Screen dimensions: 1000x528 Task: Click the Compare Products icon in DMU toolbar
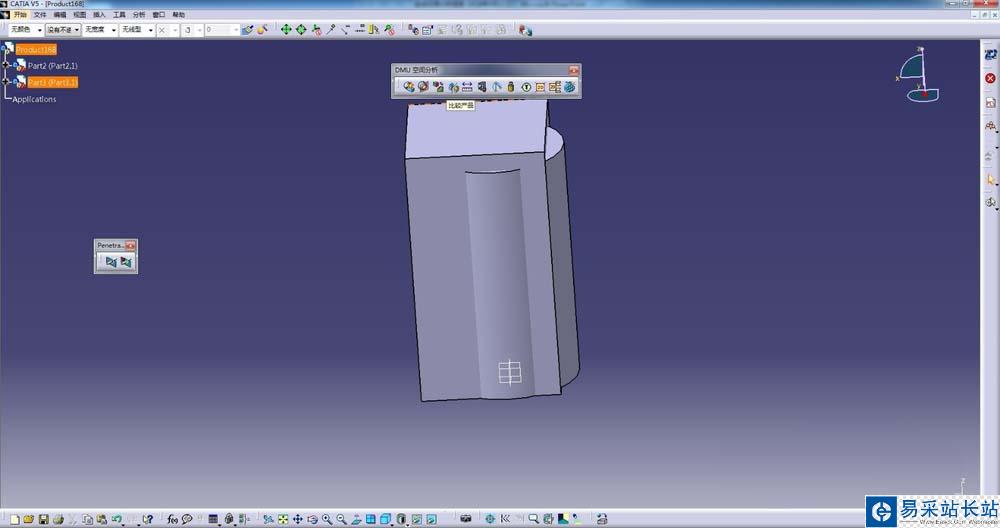point(453,87)
